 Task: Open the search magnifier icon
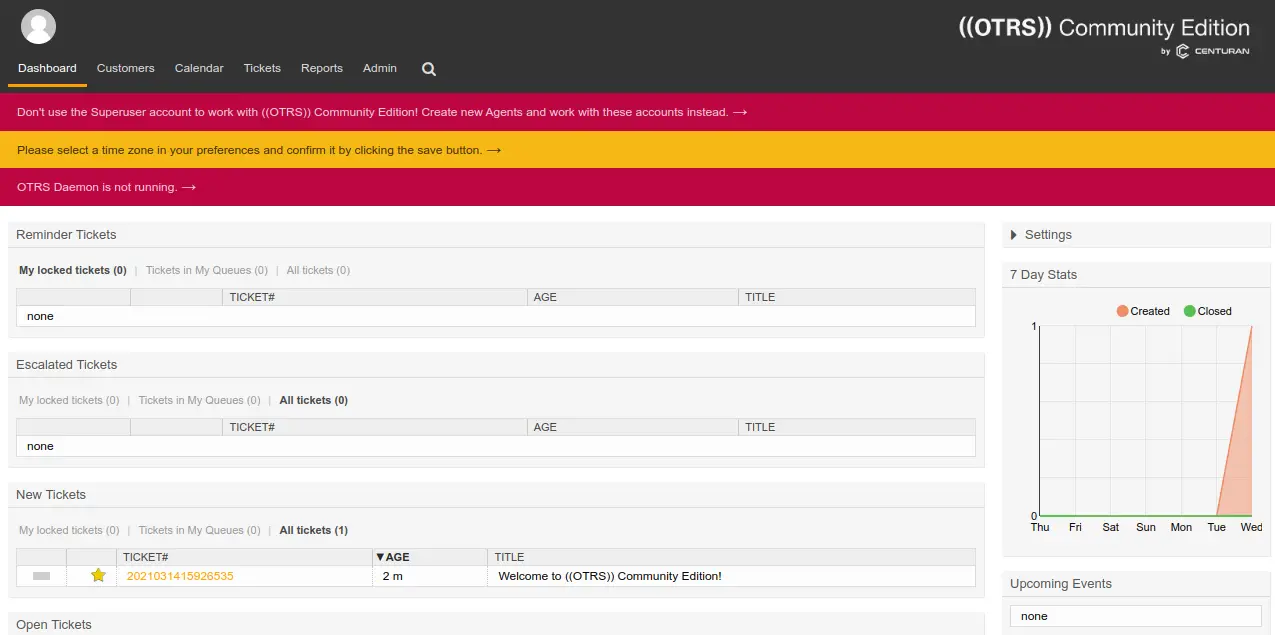[429, 69]
